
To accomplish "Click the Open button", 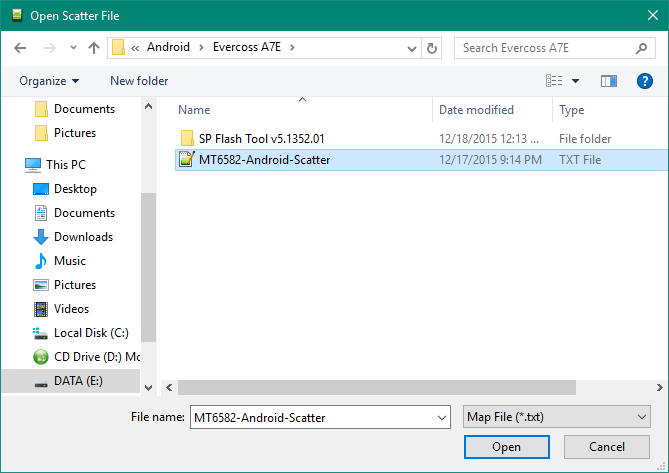I will click(x=506, y=447).
